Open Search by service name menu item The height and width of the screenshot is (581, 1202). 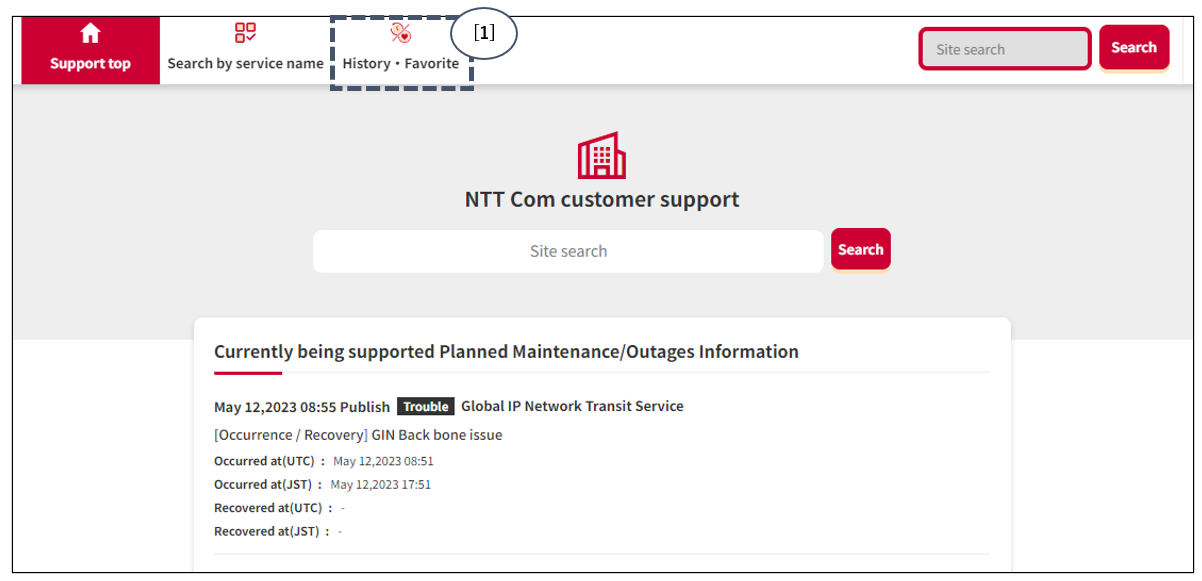click(x=245, y=50)
